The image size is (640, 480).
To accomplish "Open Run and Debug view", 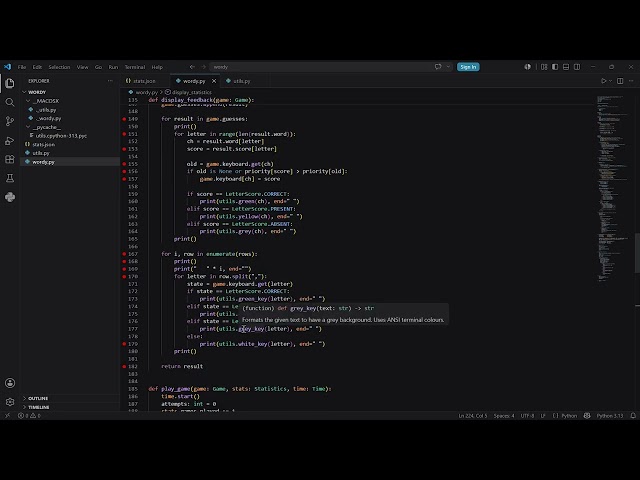I will coord(10,140).
